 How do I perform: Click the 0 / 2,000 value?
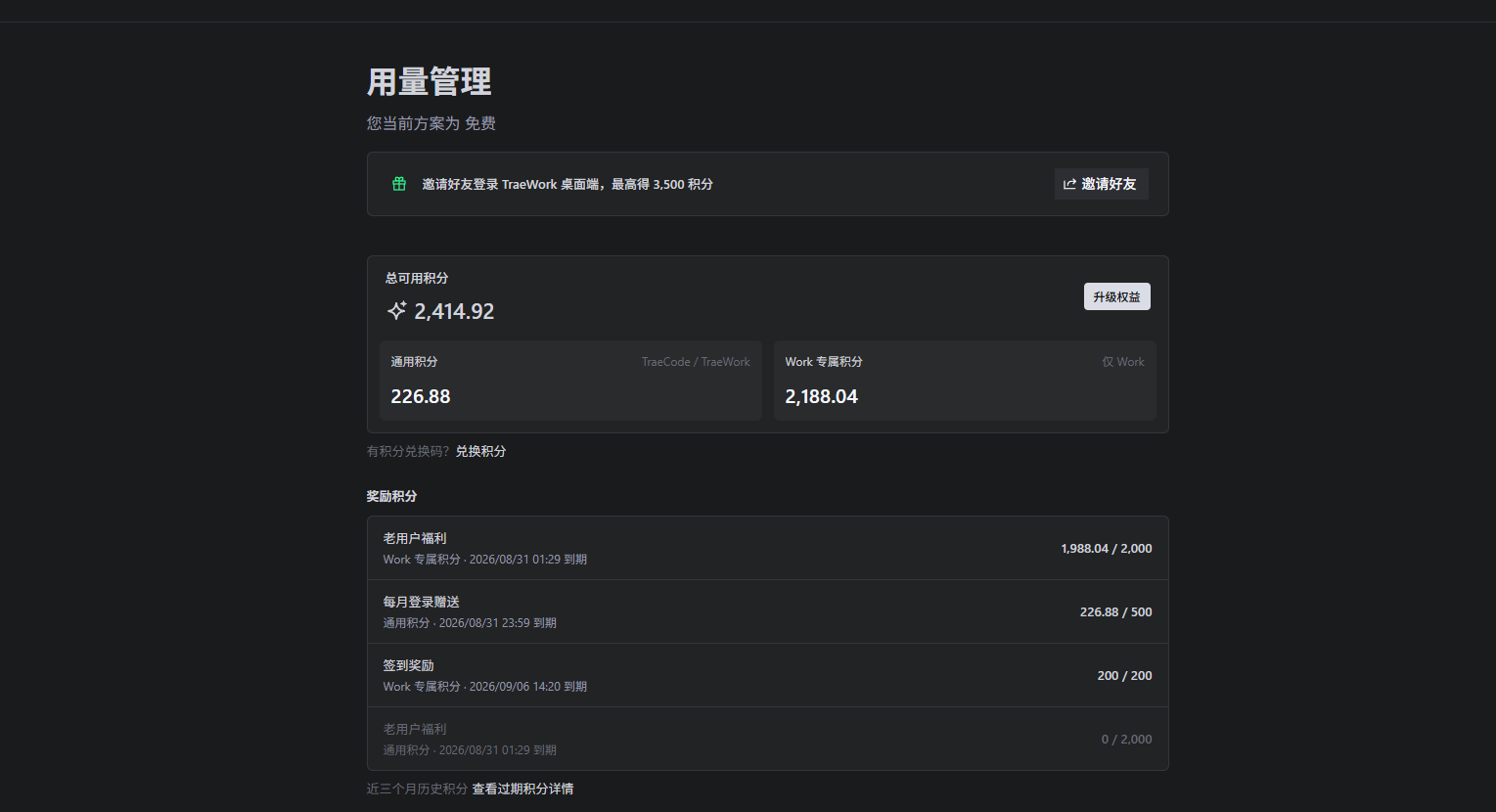pyautogui.click(x=1127, y=740)
